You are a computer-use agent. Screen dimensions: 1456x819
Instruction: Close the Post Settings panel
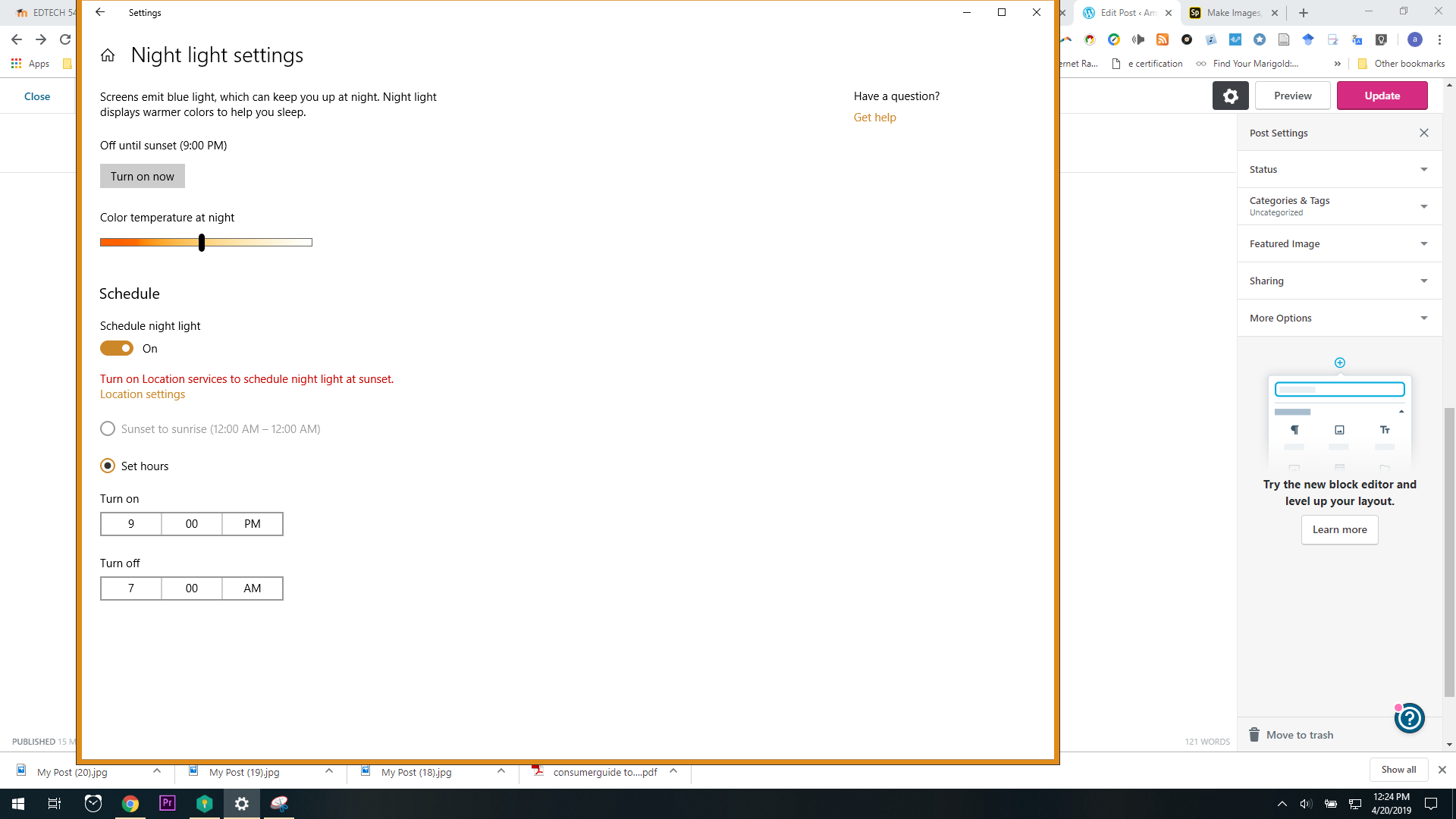click(1424, 133)
